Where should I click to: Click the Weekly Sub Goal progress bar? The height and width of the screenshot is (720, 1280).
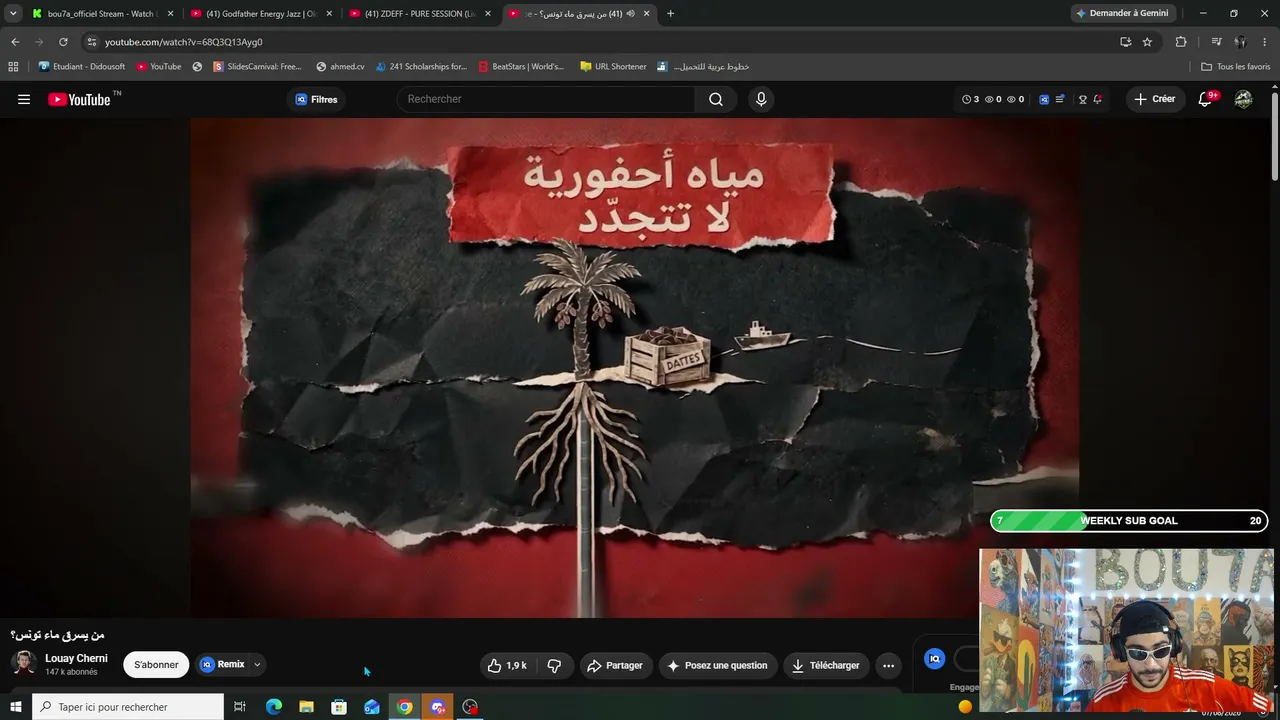[x=1129, y=521]
